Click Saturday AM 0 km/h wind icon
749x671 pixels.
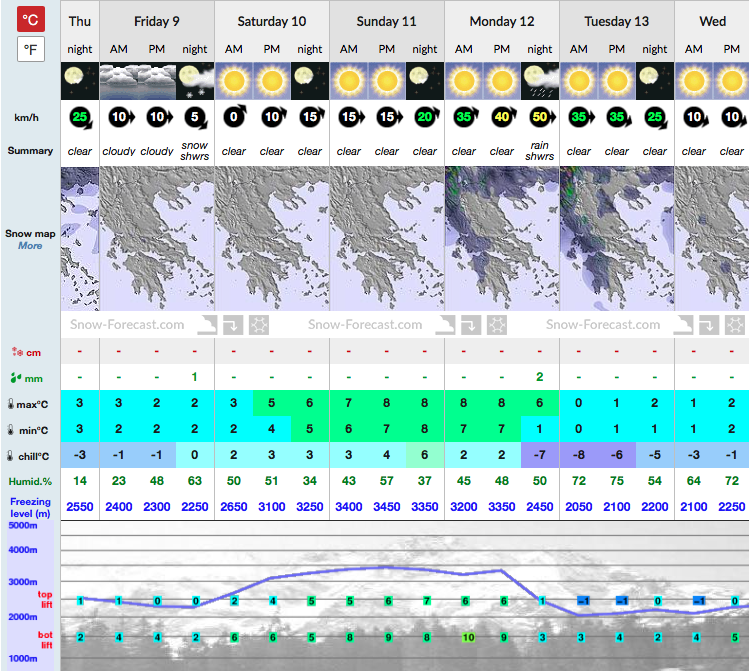(x=235, y=116)
